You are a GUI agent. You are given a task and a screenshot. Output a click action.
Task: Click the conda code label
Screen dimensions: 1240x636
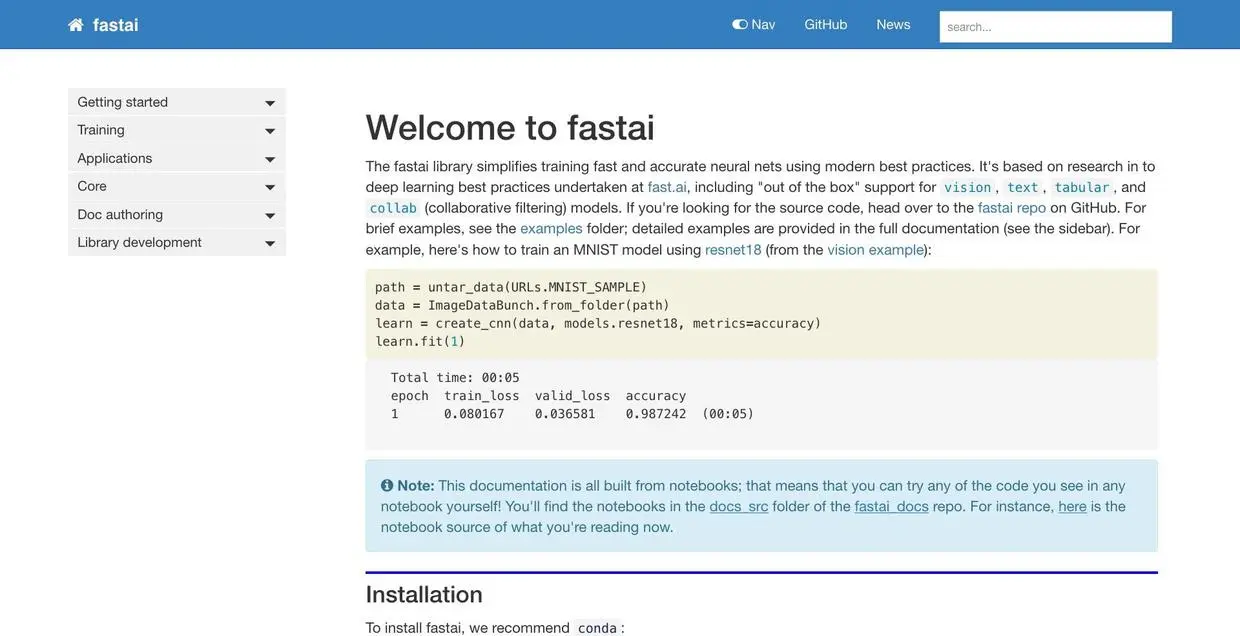click(597, 628)
